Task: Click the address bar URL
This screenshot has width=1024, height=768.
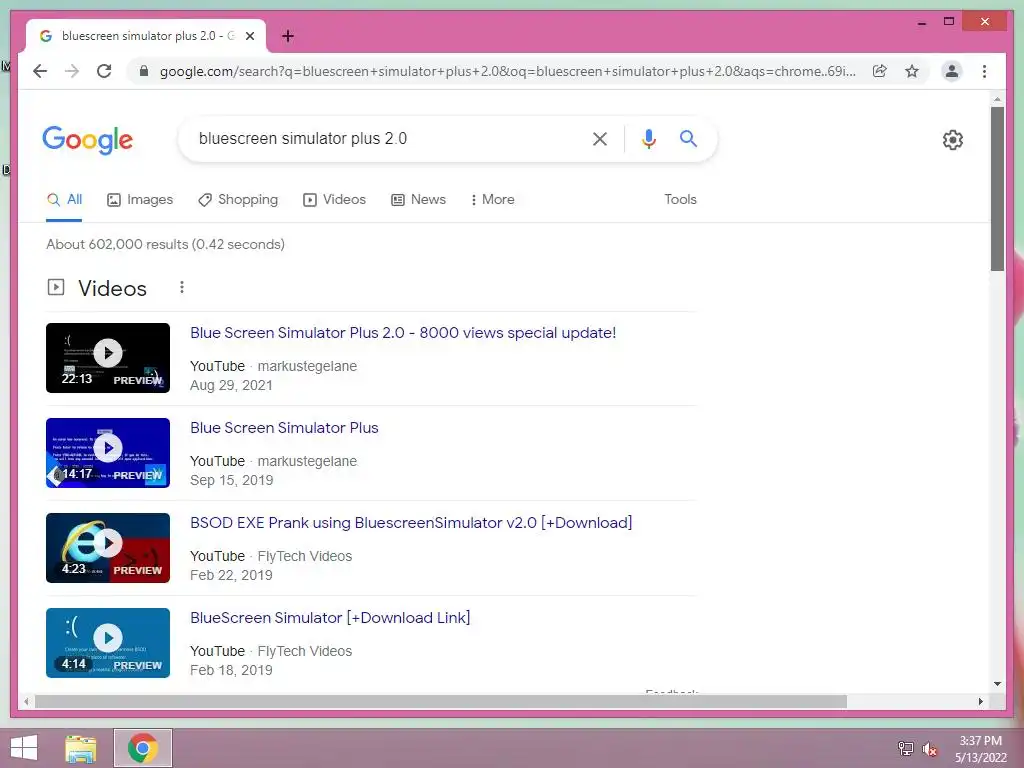Action: point(507,71)
